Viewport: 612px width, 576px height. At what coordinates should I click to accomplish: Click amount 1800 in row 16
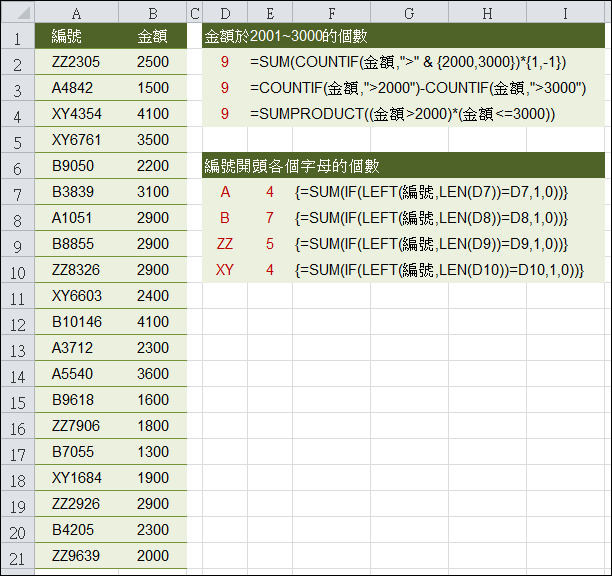[x=153, y=426]
